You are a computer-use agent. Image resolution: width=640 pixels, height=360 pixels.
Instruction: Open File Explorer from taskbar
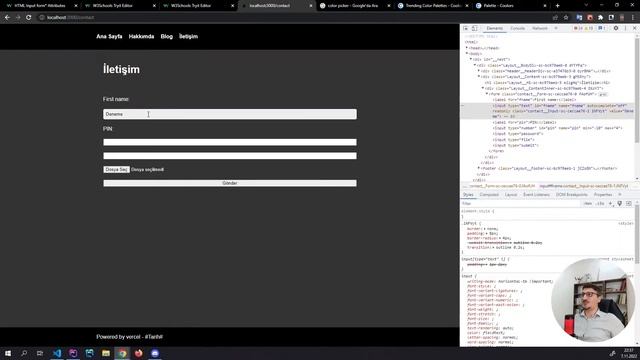pos(106,353)
